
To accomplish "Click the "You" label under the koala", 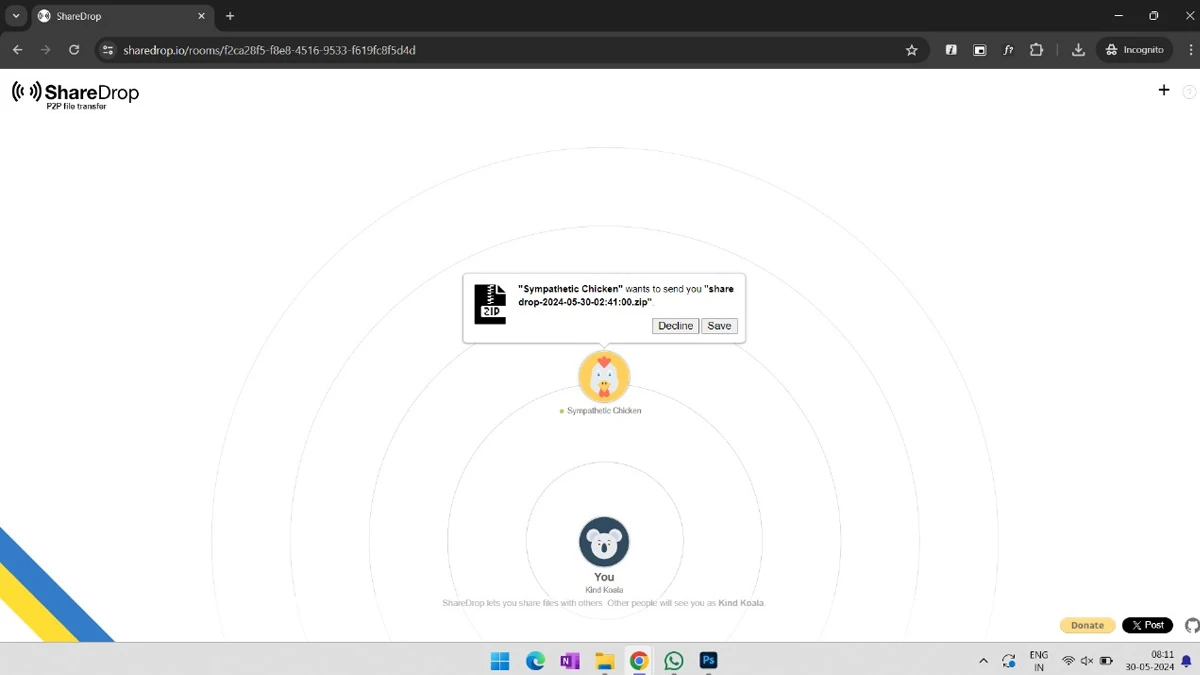I will click(x=604, y=577).
